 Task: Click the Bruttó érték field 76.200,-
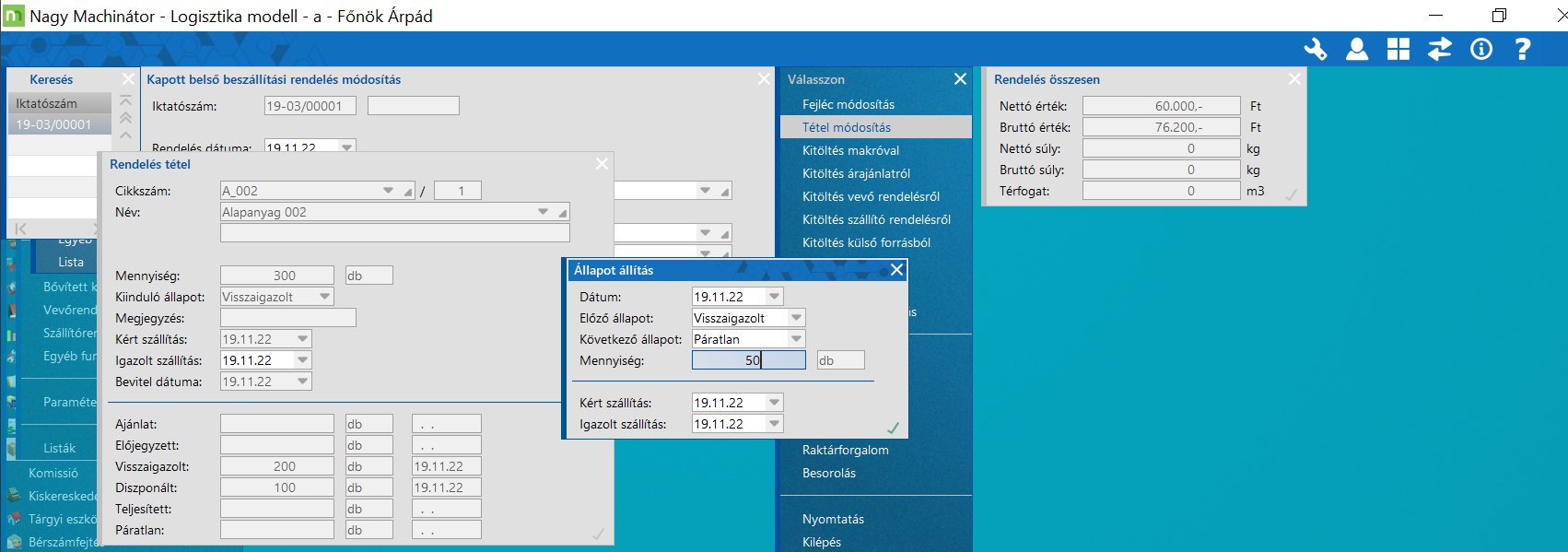click(1162, 127)
